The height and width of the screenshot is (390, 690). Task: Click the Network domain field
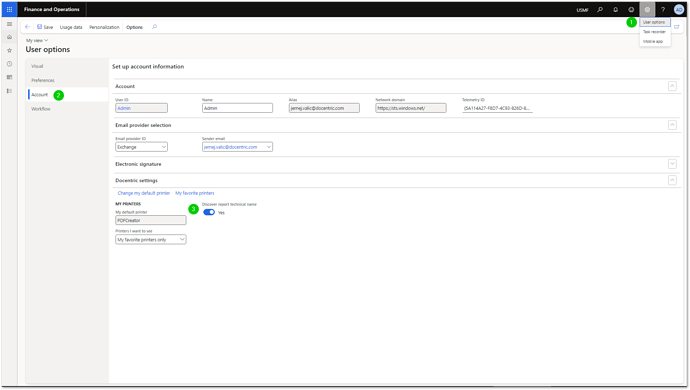411,108
